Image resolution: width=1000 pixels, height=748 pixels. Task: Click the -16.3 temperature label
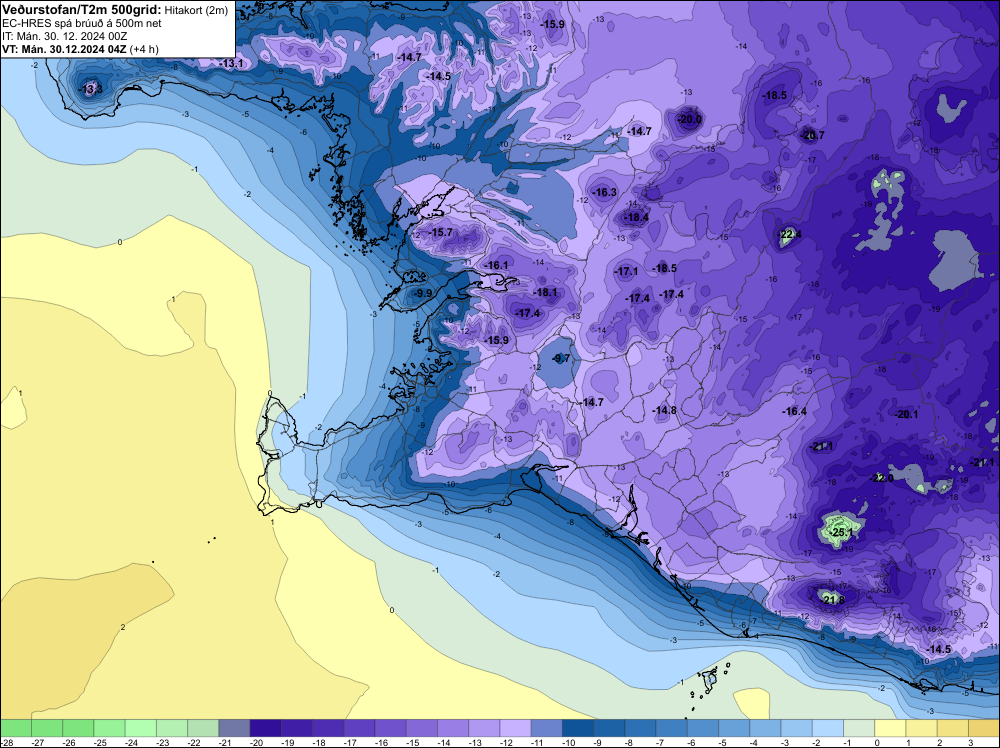605,192
